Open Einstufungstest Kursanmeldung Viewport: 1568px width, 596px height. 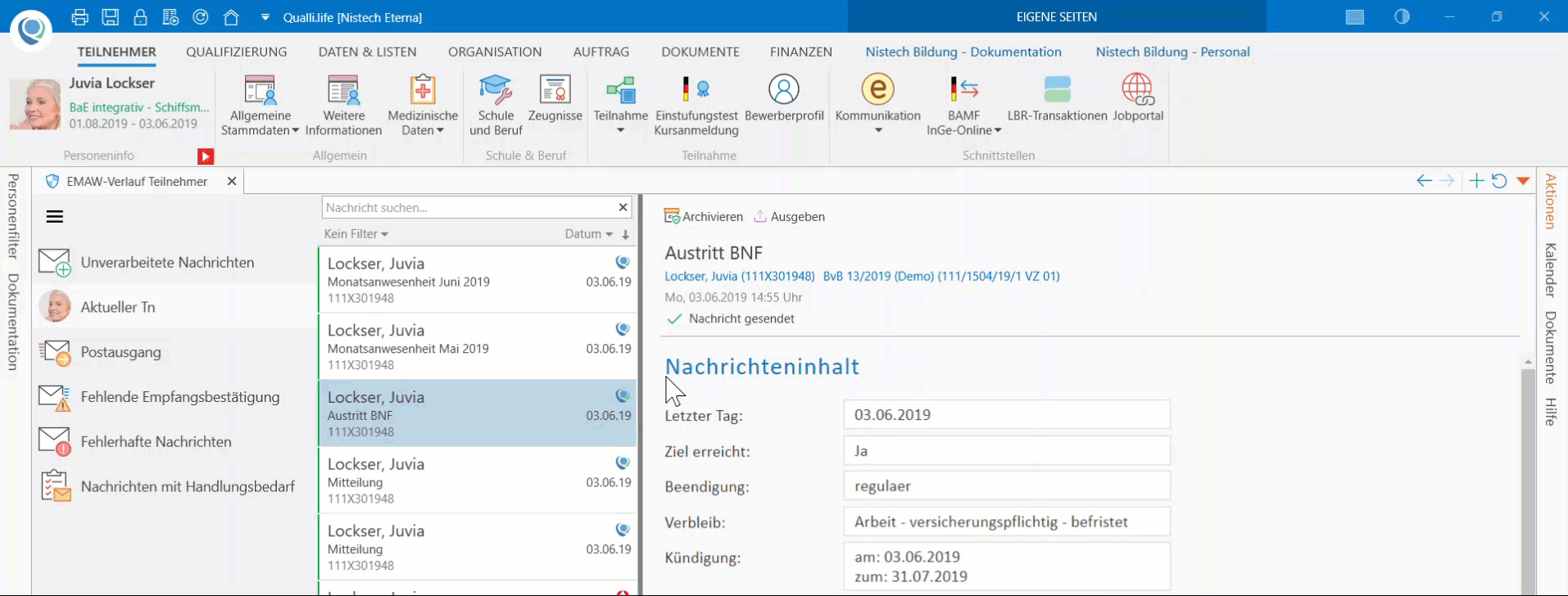pos(696,105)
